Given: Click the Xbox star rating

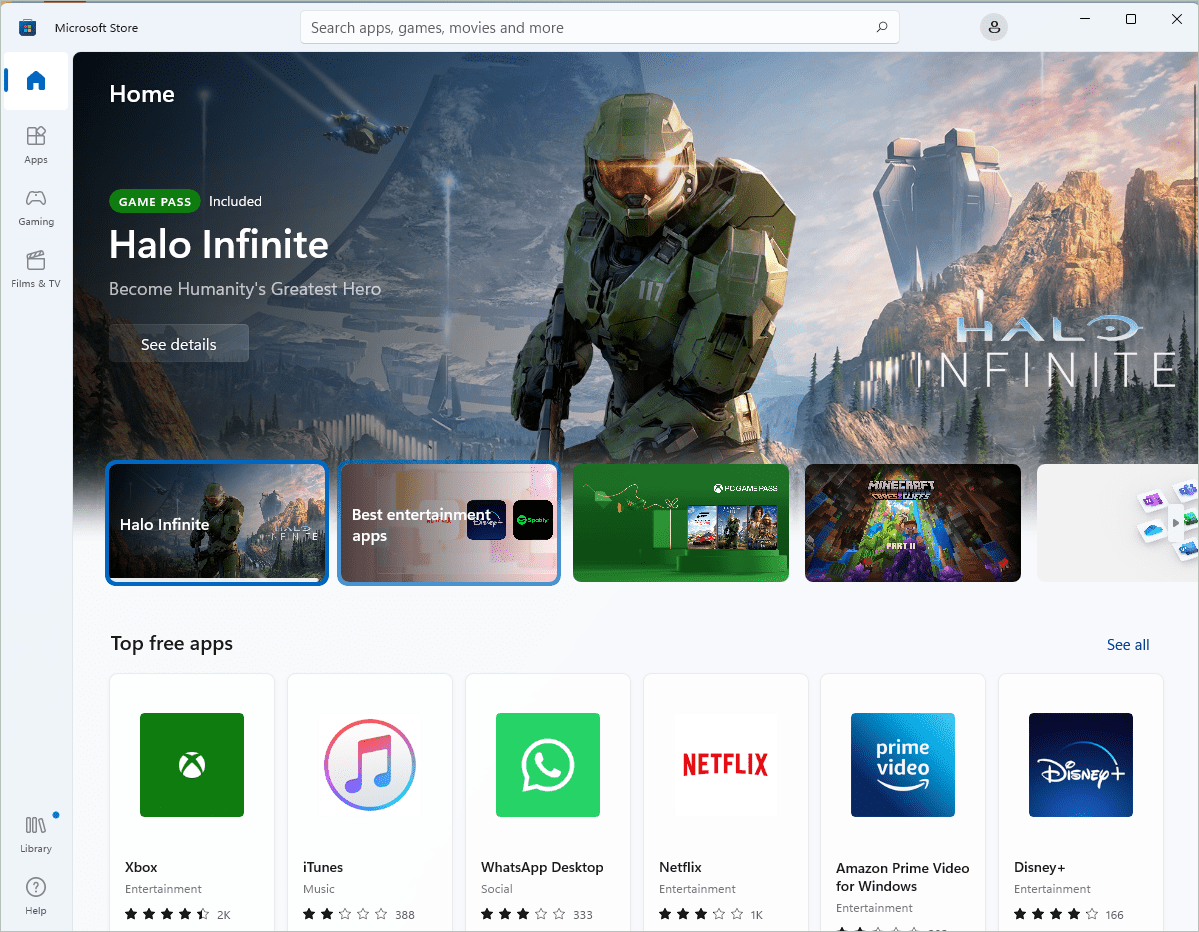Looking at the screenshot, I should point(167,914).
